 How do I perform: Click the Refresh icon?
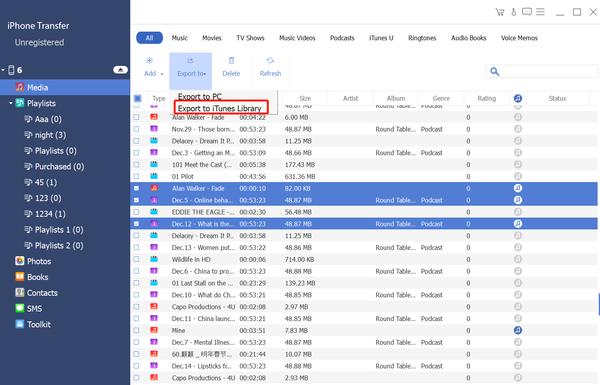tap(270, 60)
